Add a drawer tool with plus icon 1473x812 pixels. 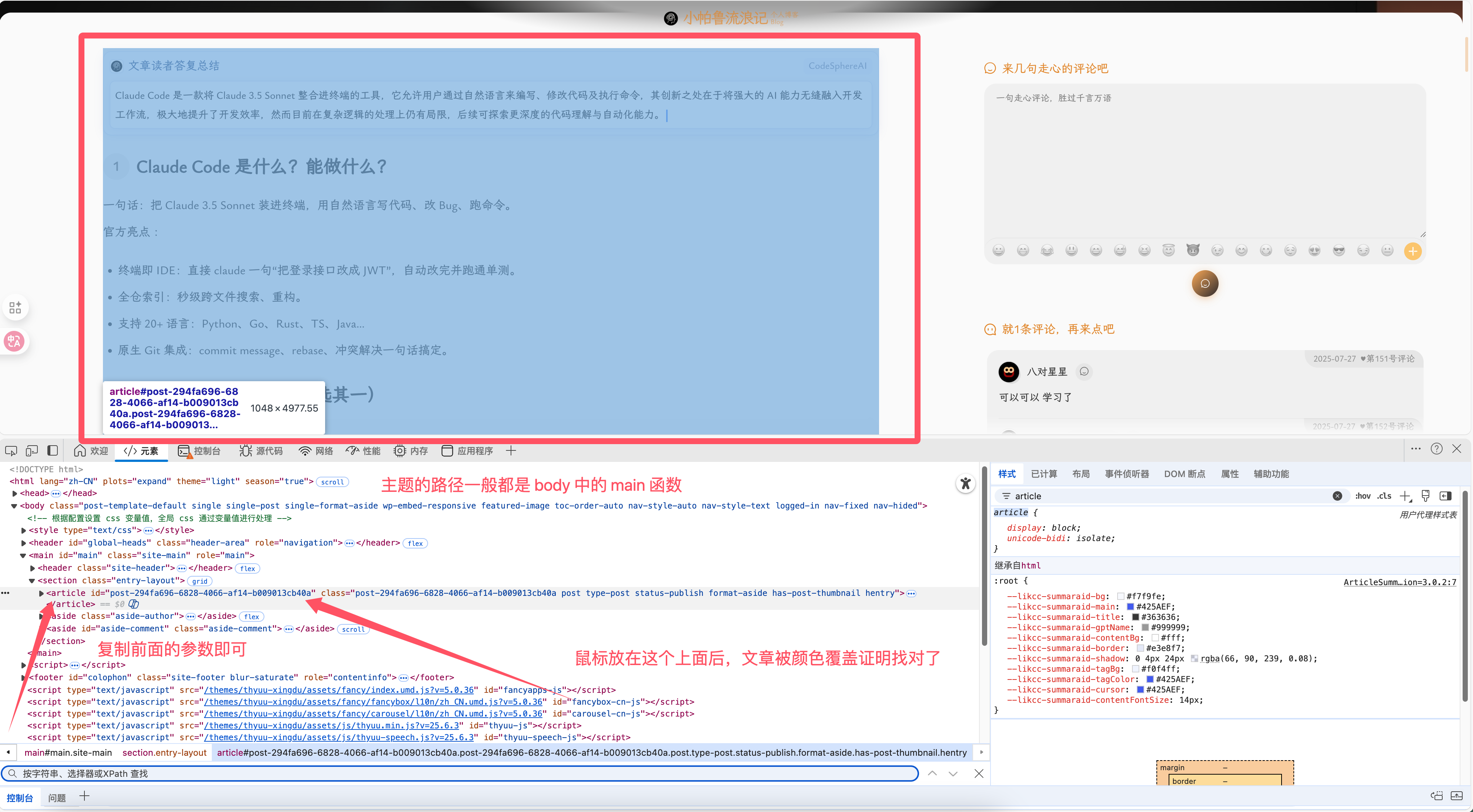[84, 796]
